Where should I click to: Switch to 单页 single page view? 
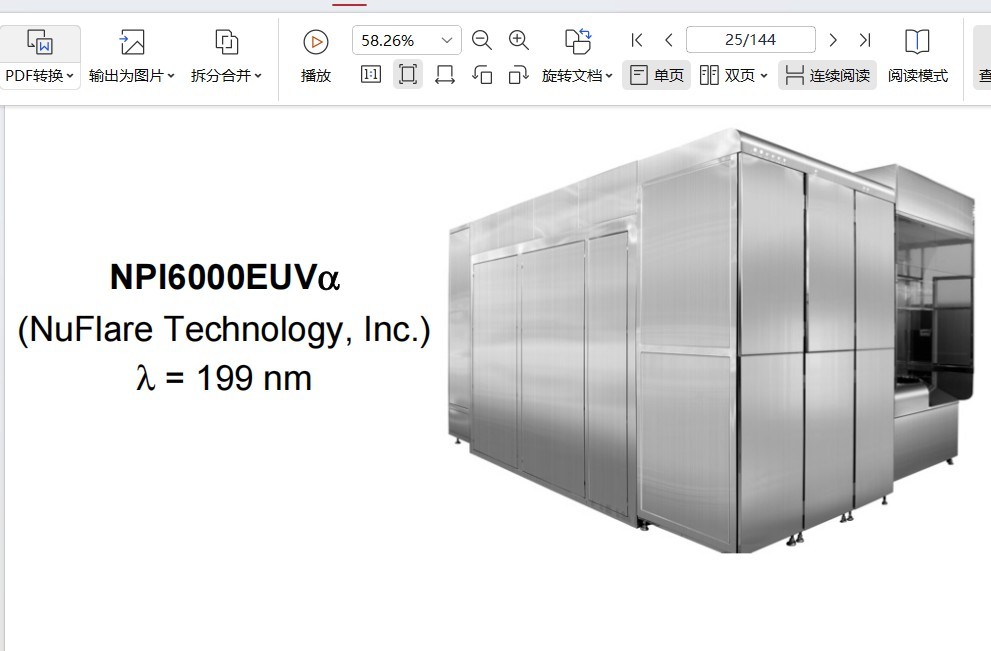tap(656, 75)
